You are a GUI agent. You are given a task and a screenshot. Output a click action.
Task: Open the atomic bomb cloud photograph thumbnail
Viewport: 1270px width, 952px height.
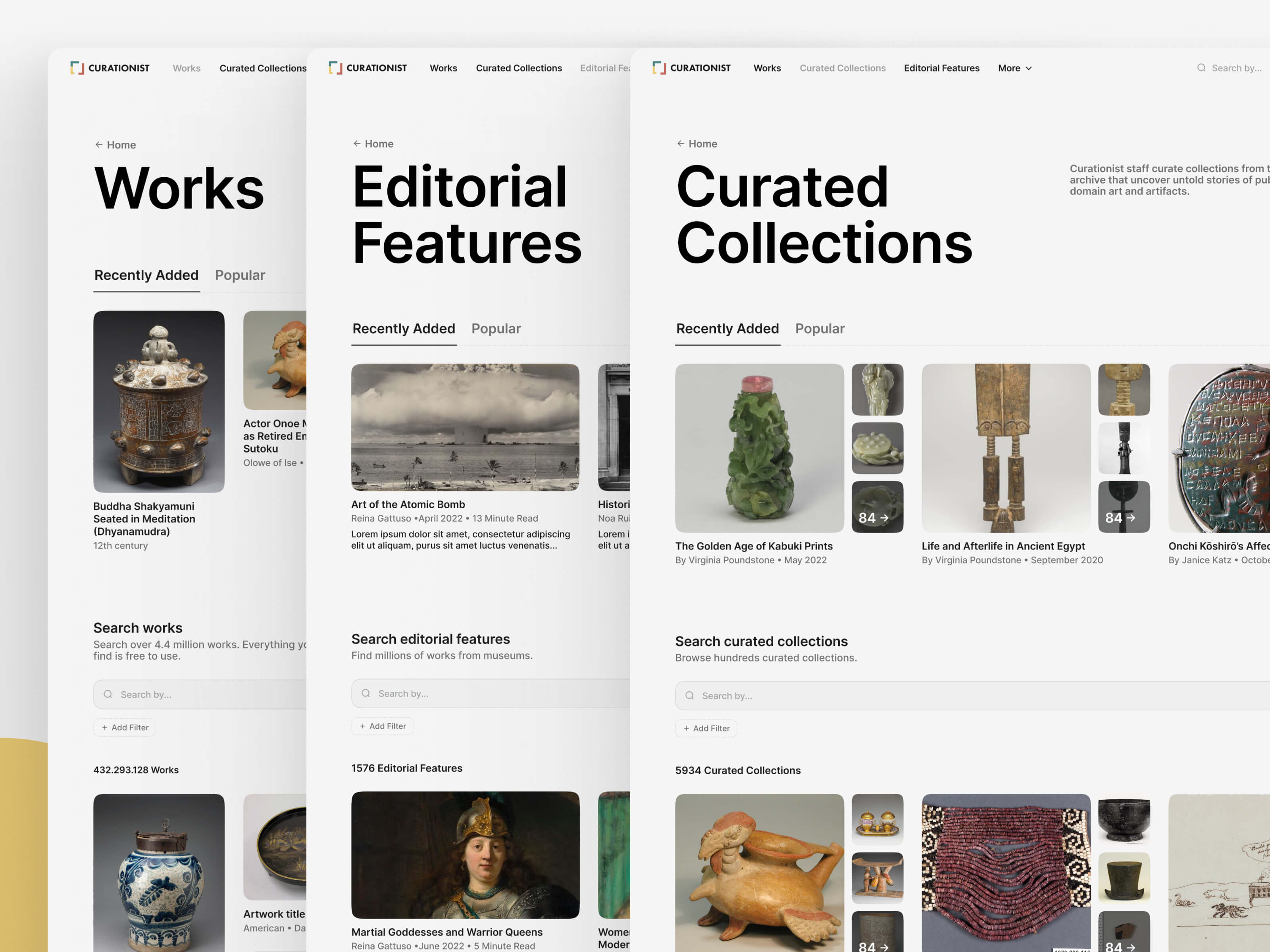click(x=465, y=428)
